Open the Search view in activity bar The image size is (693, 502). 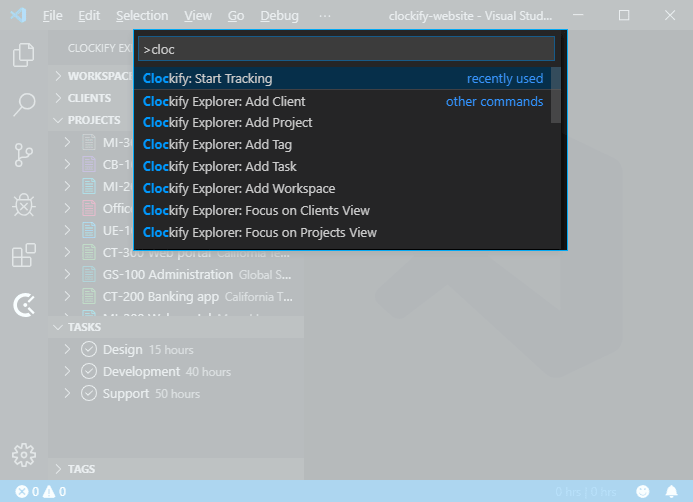[24, 105]
